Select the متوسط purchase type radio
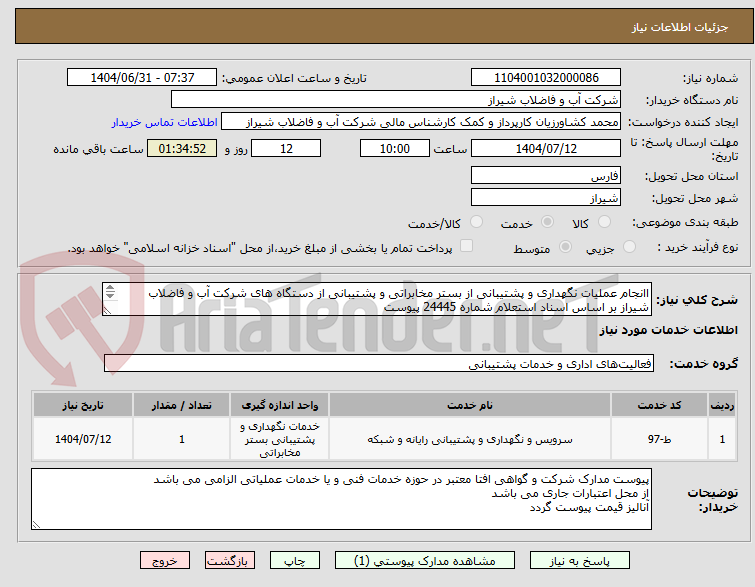This screenshot has width=755, height=587. 565,247
